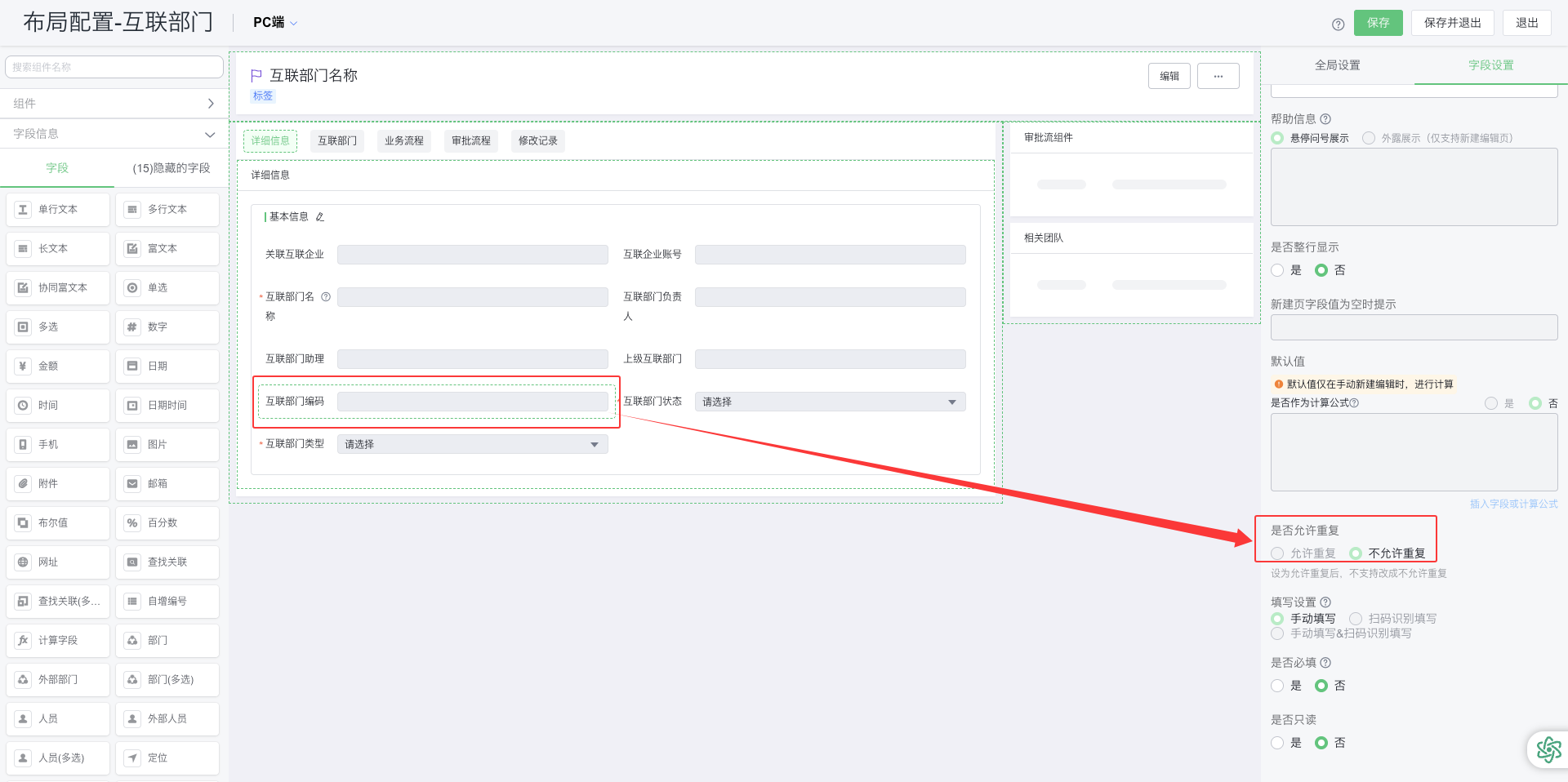Screen dimensions: 1568x782
Task: Click the 查找关联 lookup icon
Action: [132, 562]
